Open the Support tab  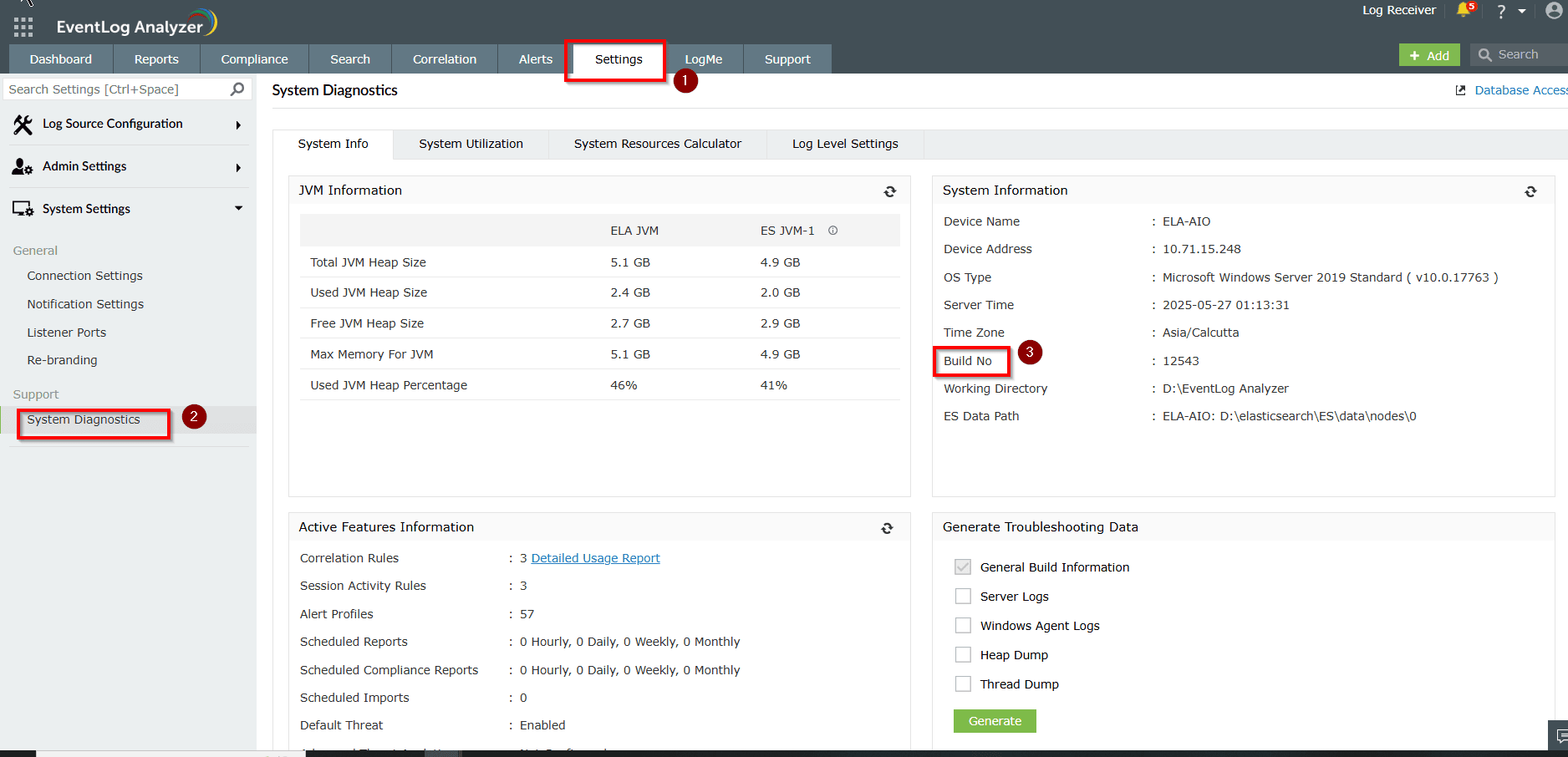(x=787, y=59)
